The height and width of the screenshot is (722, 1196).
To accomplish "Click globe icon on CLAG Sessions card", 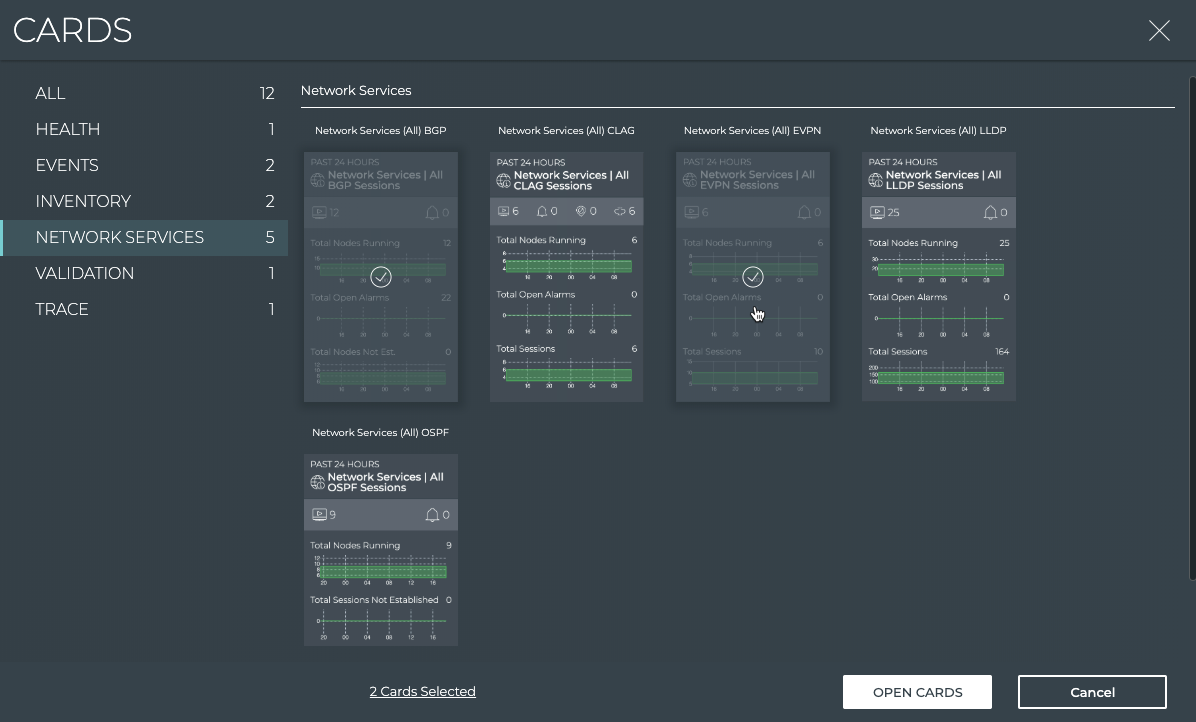I will 503,181.
